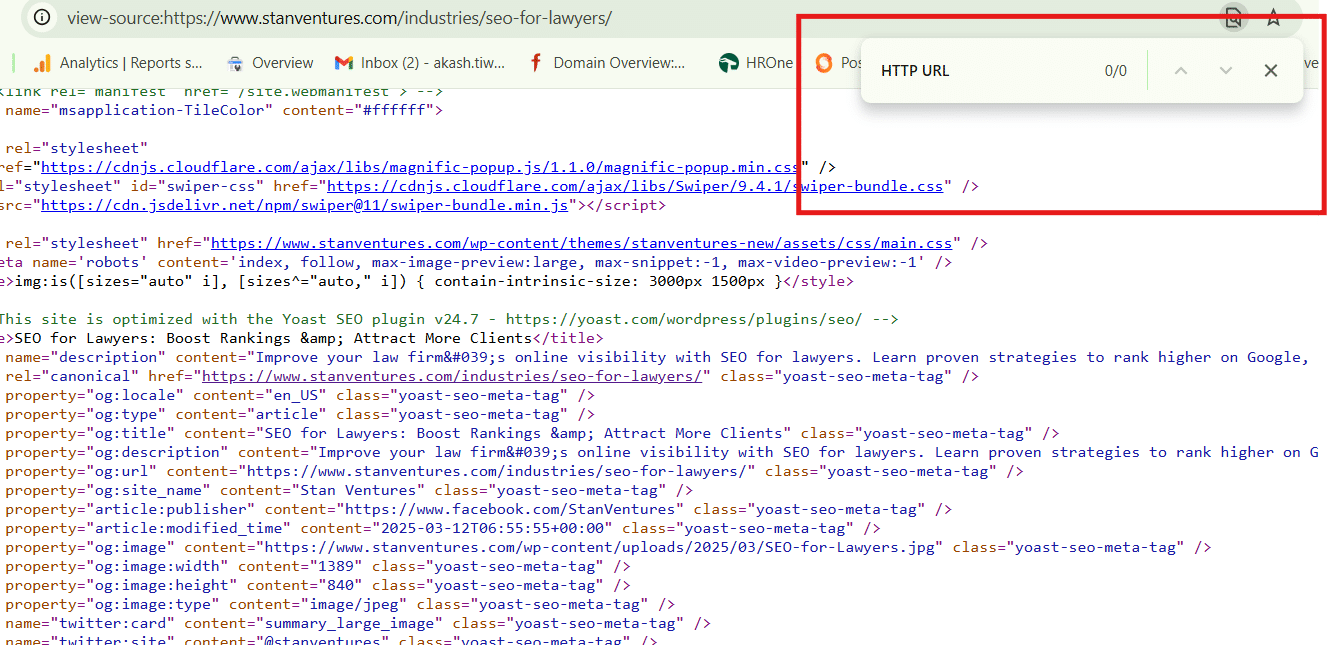Click the SEO-for-Lawyers.jpg og:image URL text
Screen dimensions: 1327x645
click(600, 547)
